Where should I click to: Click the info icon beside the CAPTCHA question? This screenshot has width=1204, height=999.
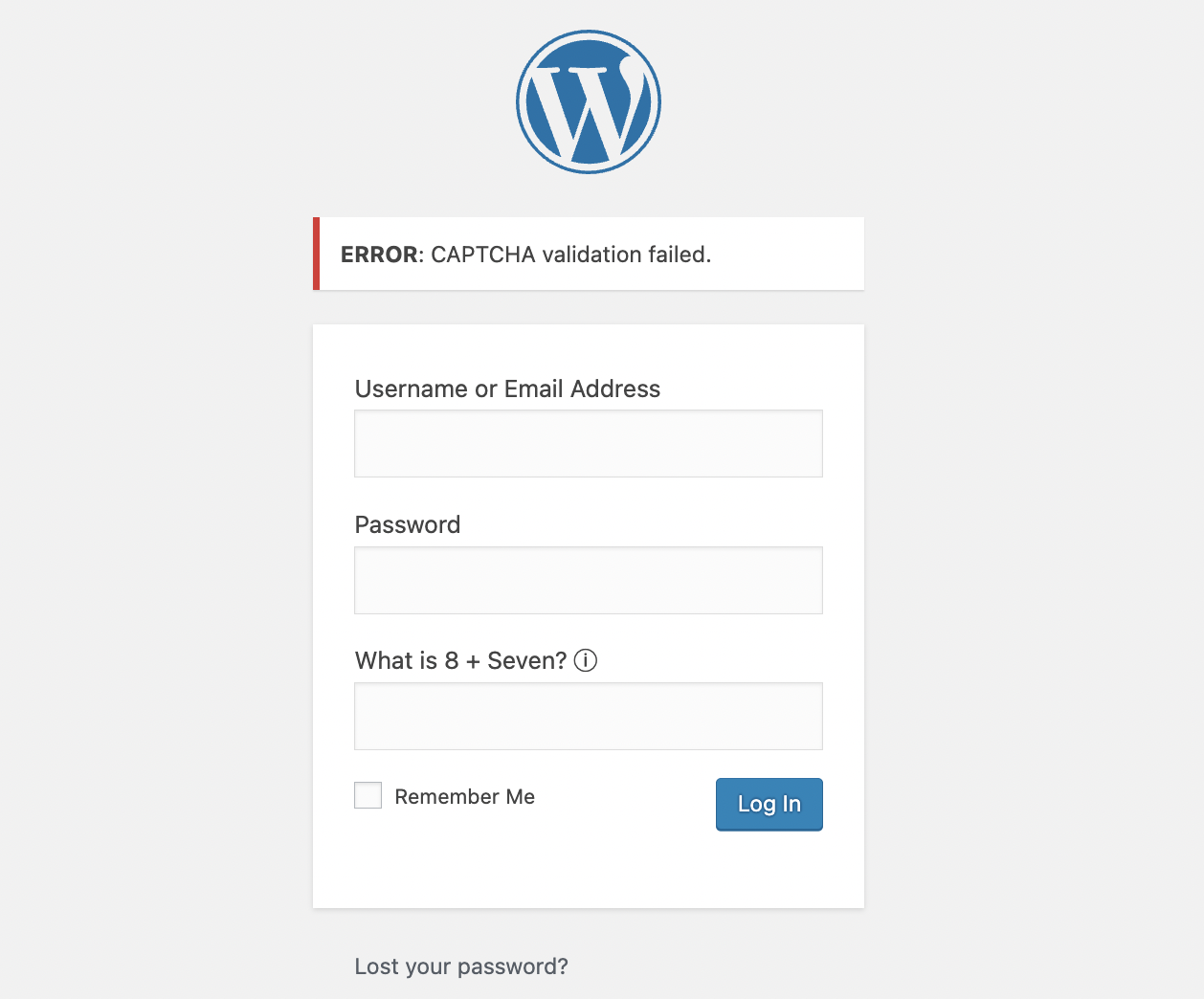(586, 660)
